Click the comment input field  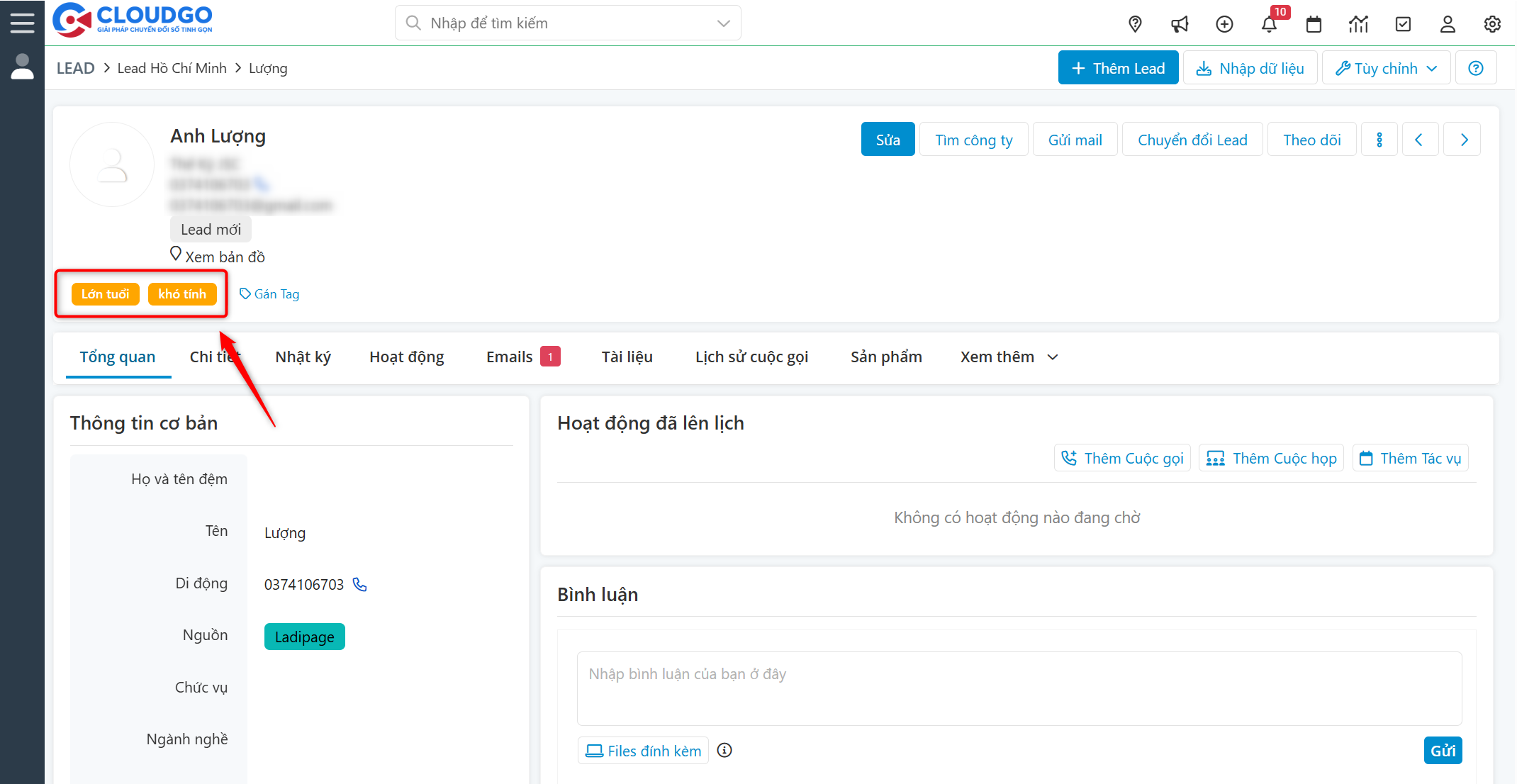[1019, 688]
